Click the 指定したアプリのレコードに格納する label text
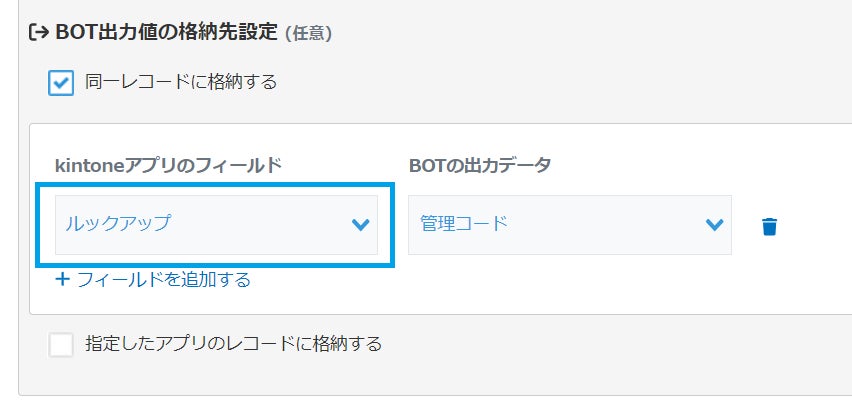Image resolution: width=852 pixels, height=403 pixels. [x=234, y=344]
